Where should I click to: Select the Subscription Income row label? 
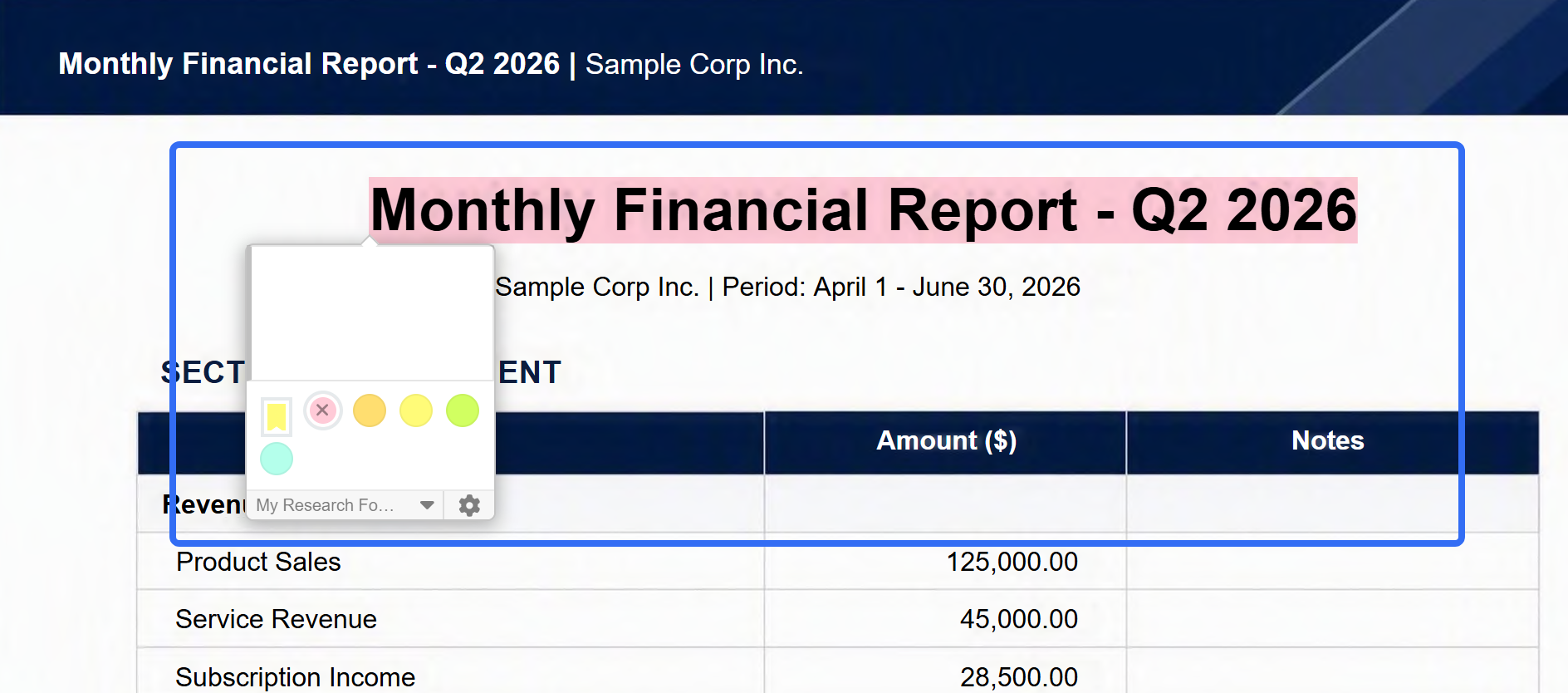pos(296,677)
